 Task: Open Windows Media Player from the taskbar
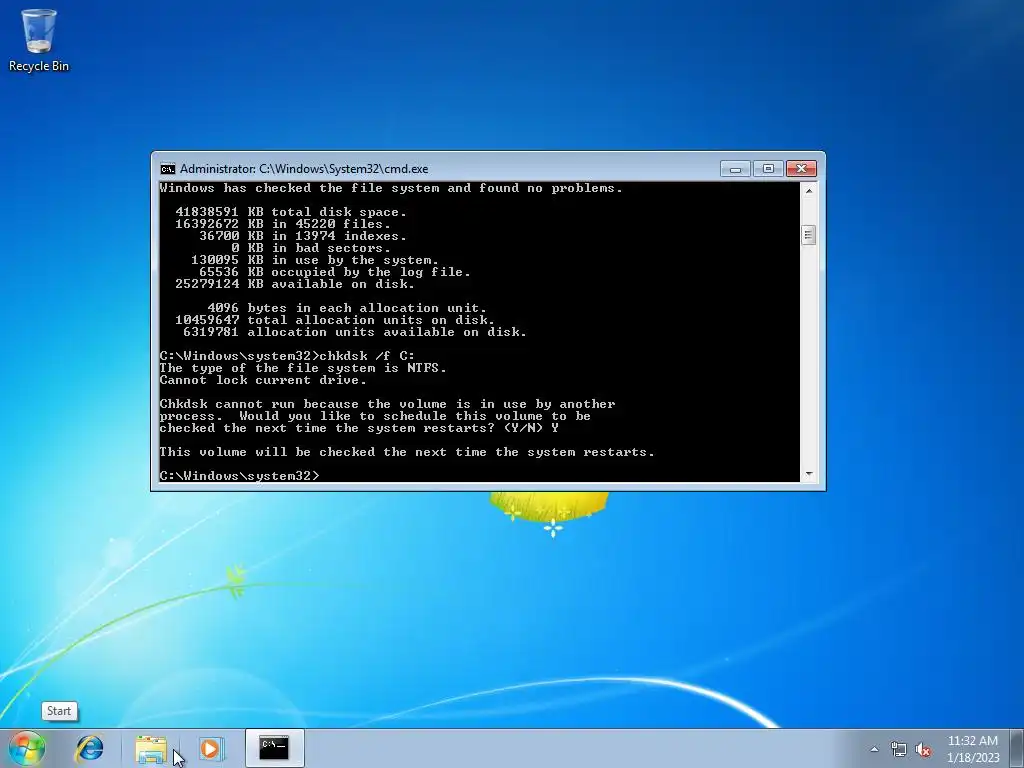[212, 748]
